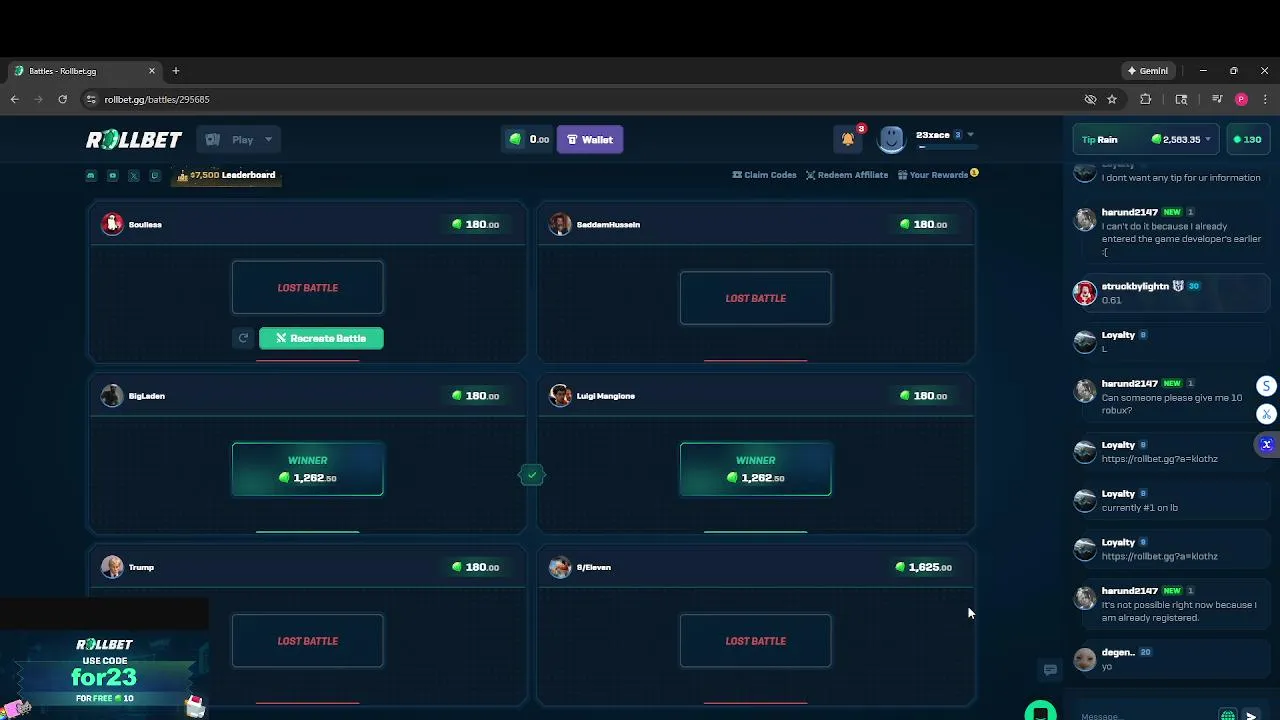Open the $7,500 Leaderboard
The width and height of the screenshot is (1280, 720).
point(226,175)
